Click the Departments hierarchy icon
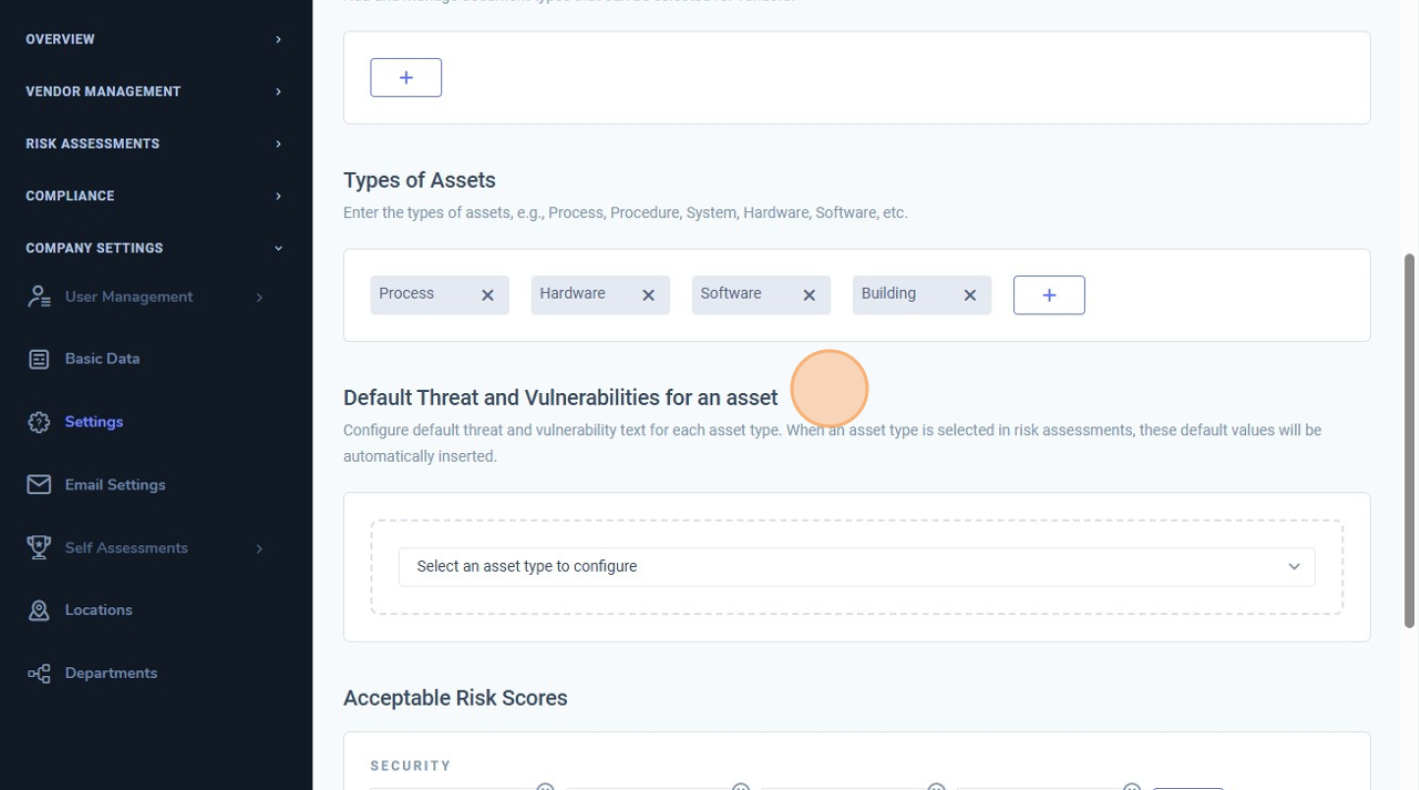Screen dimensions: 1419x790 point(39,673)
